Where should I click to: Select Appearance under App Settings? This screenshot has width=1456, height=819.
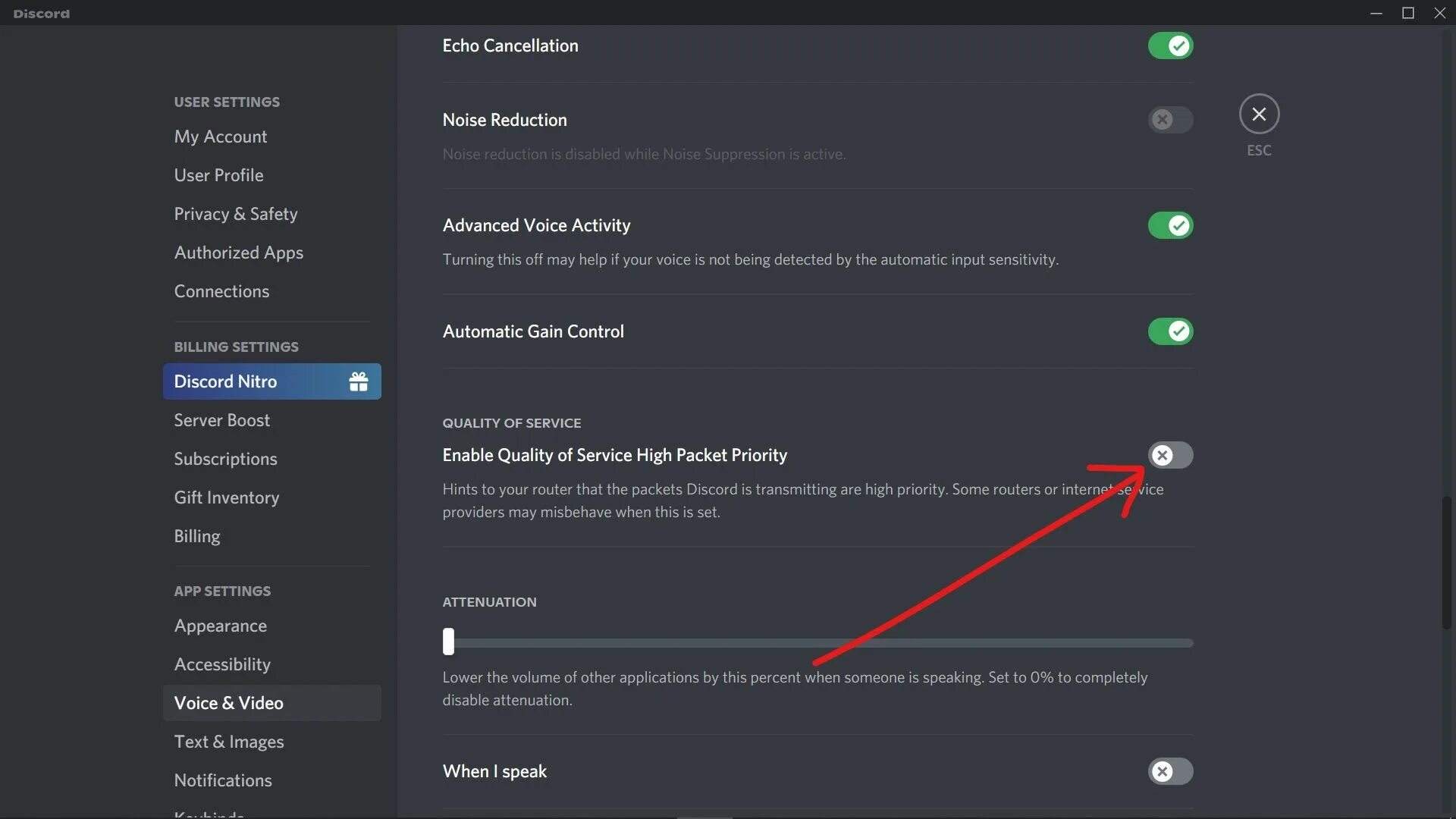220,625
